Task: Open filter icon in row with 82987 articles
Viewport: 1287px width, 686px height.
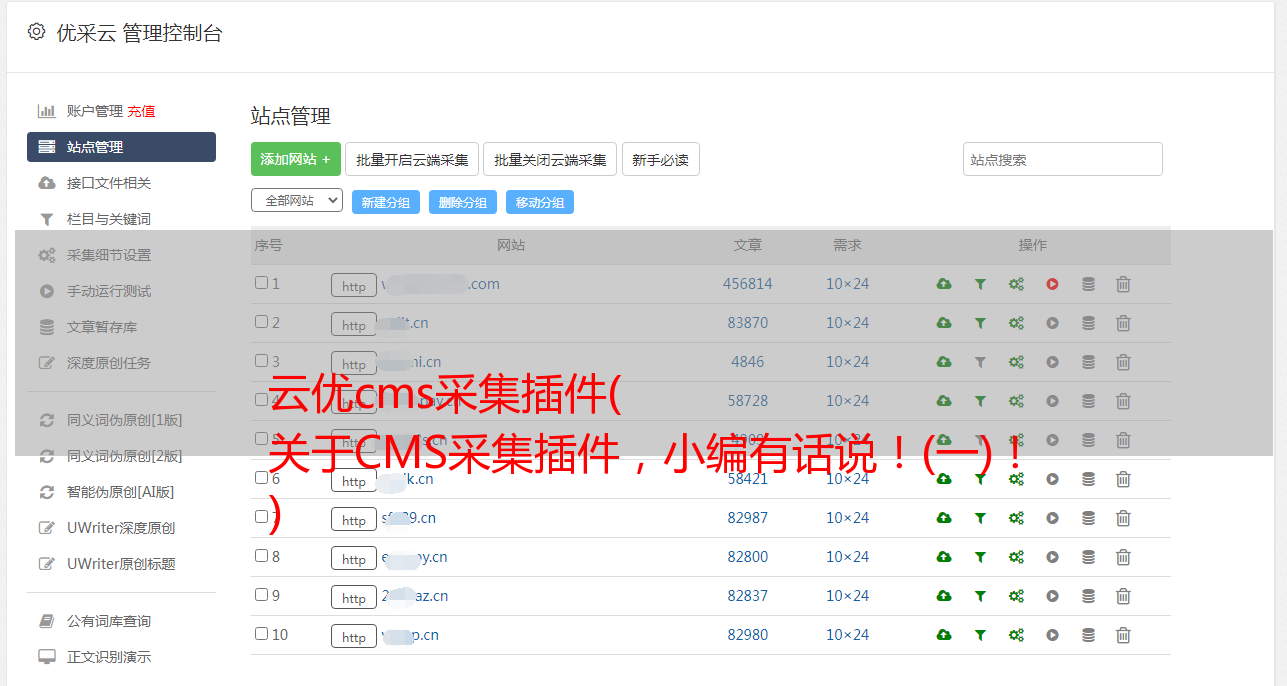Action: click(980, 518)
